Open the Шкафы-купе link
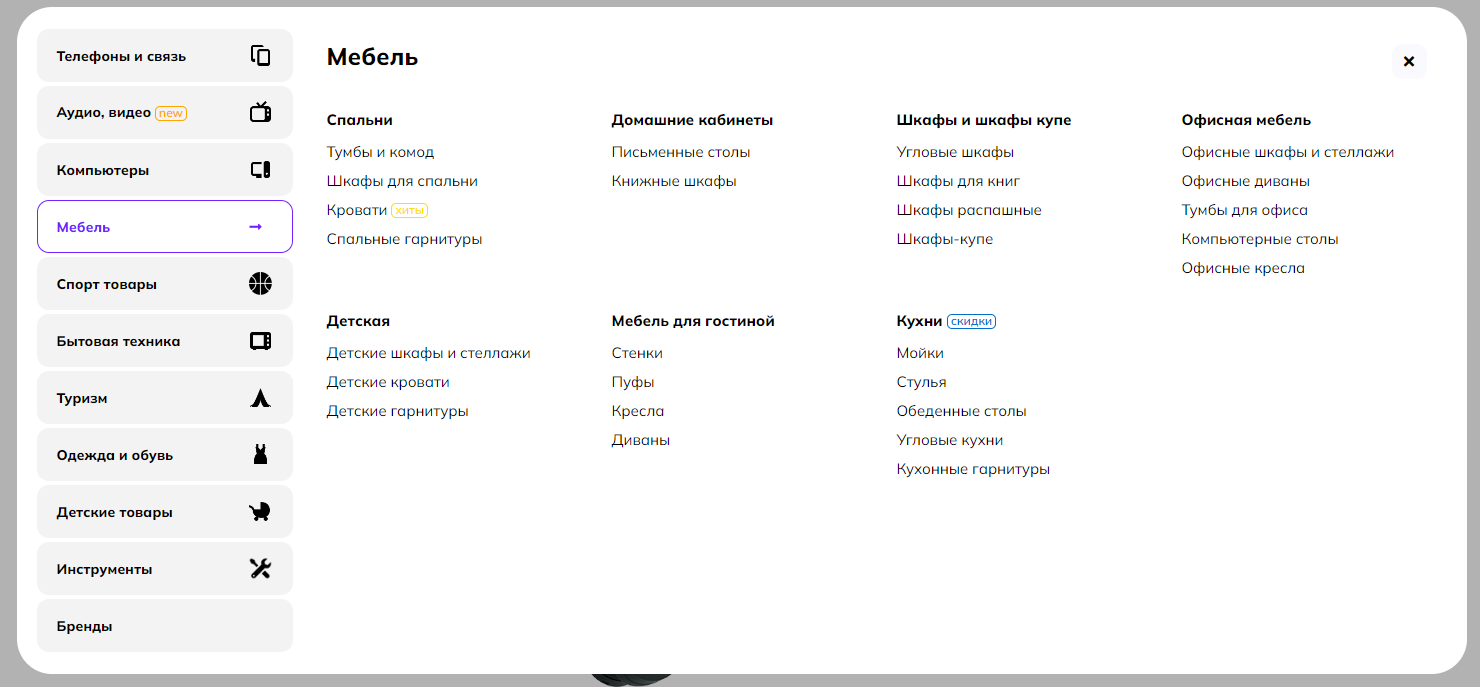Screen dimensions: 1480x687 tap(945, 239)
